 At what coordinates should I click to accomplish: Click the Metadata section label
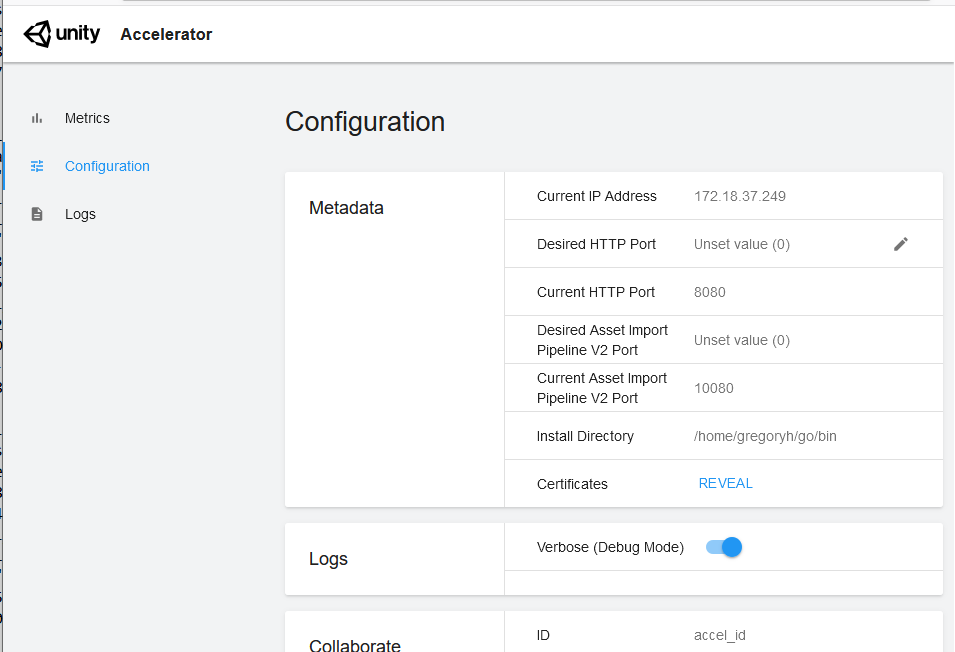[345, 208]
